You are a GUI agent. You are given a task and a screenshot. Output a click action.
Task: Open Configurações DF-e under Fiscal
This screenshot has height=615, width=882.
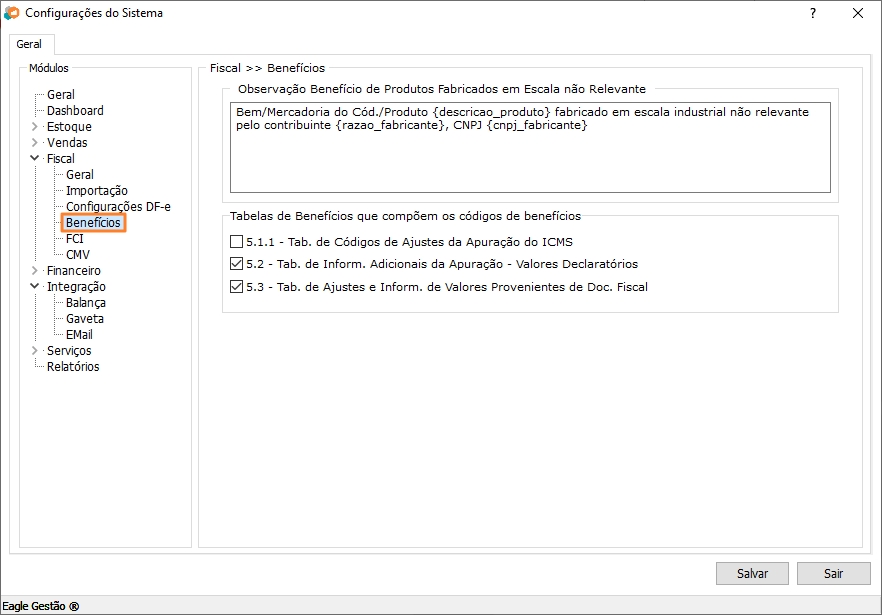118,207
